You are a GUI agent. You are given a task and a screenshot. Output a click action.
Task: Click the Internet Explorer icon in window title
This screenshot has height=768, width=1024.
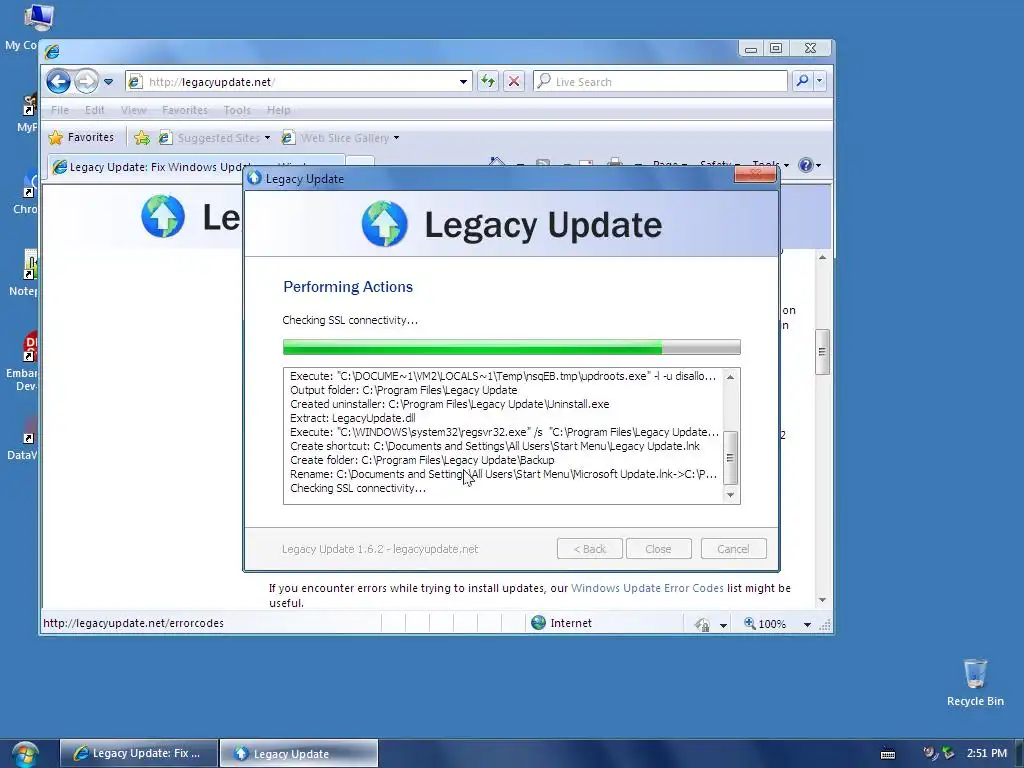(x=52, y=52)
